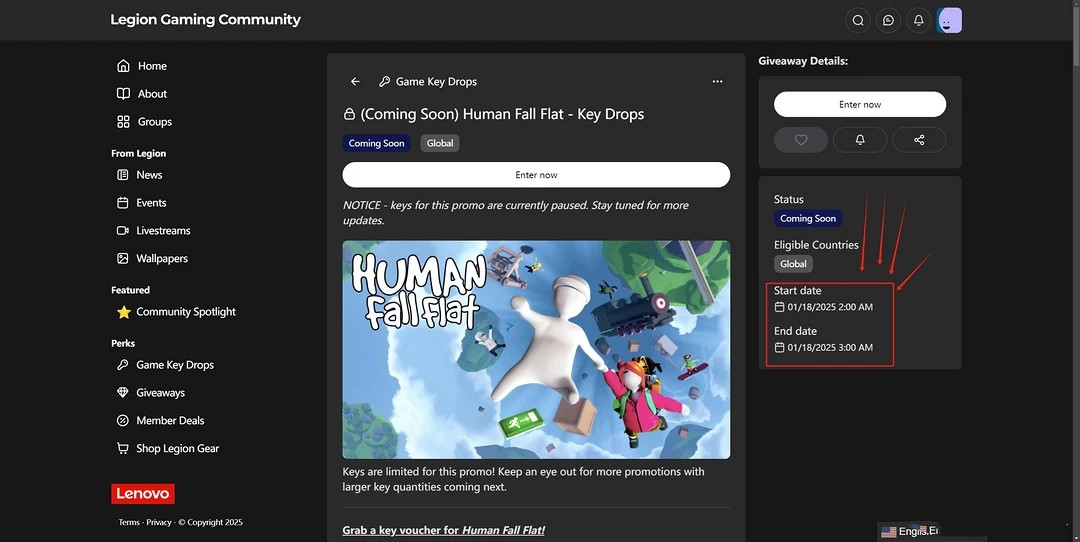The width and height of the screenshot is (1080, 542).
Task: Click the back arrow beside Game Key Drops
Action: [355, 82]
